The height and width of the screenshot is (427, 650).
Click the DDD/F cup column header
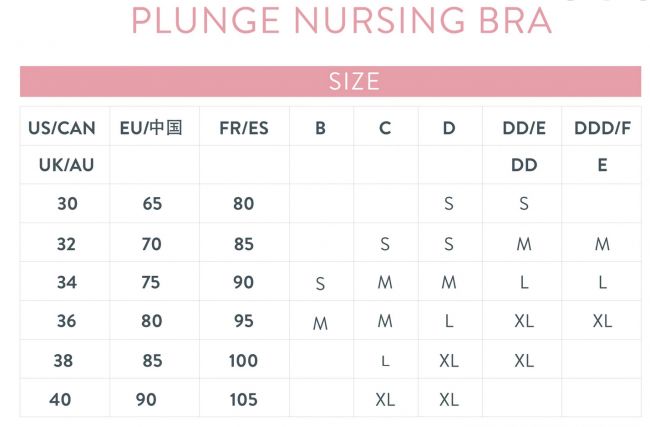click(x=602, y=128)
